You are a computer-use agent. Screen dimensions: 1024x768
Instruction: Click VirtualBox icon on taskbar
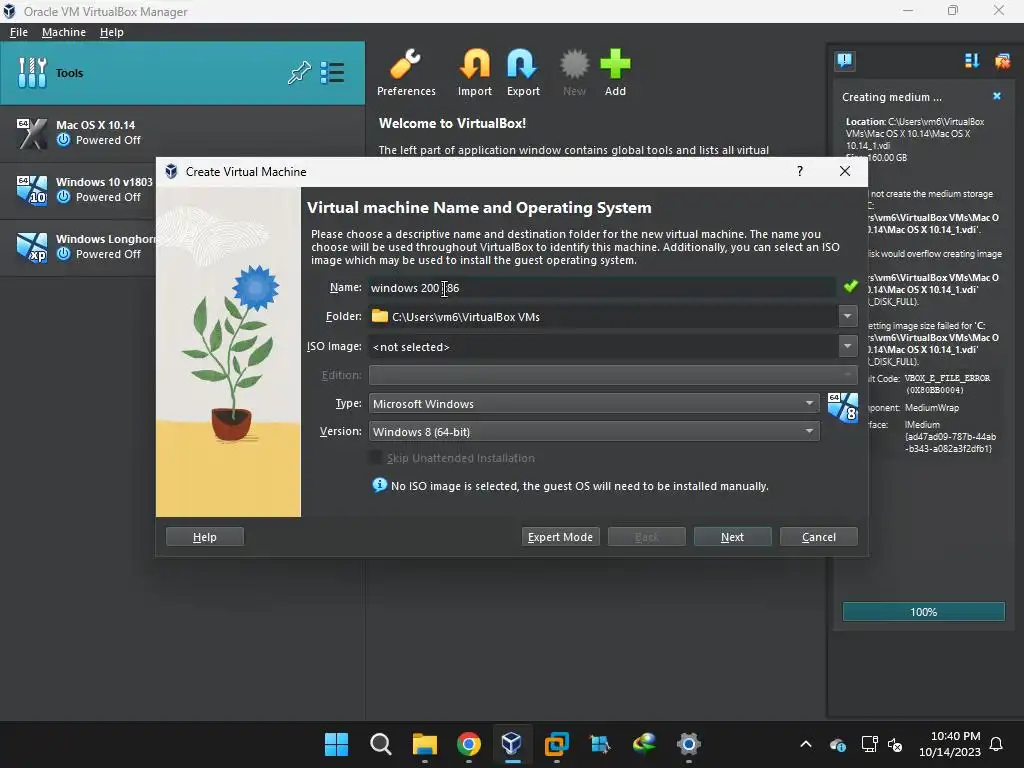[513, 744]
